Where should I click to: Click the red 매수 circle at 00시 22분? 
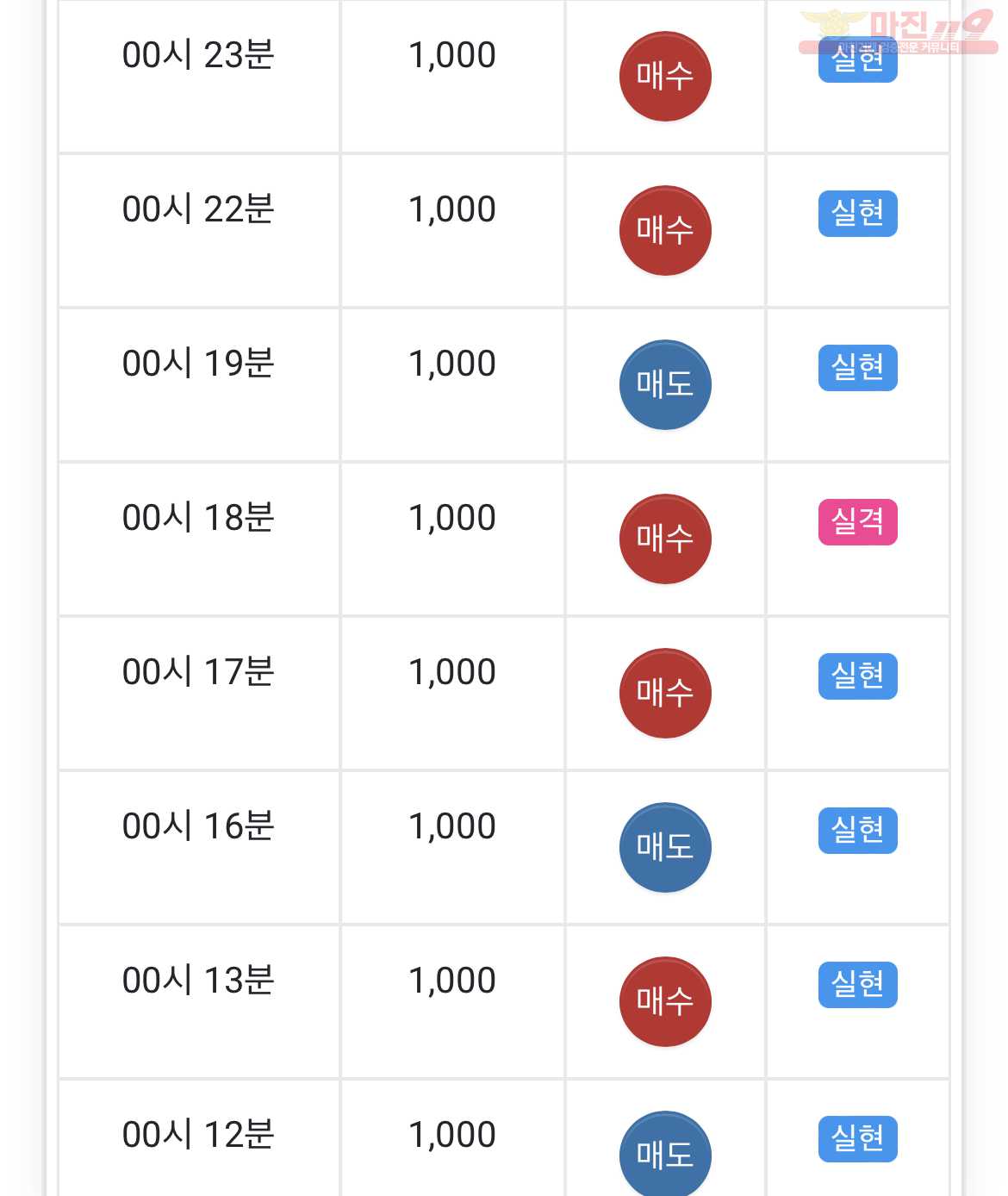(665, 231)
